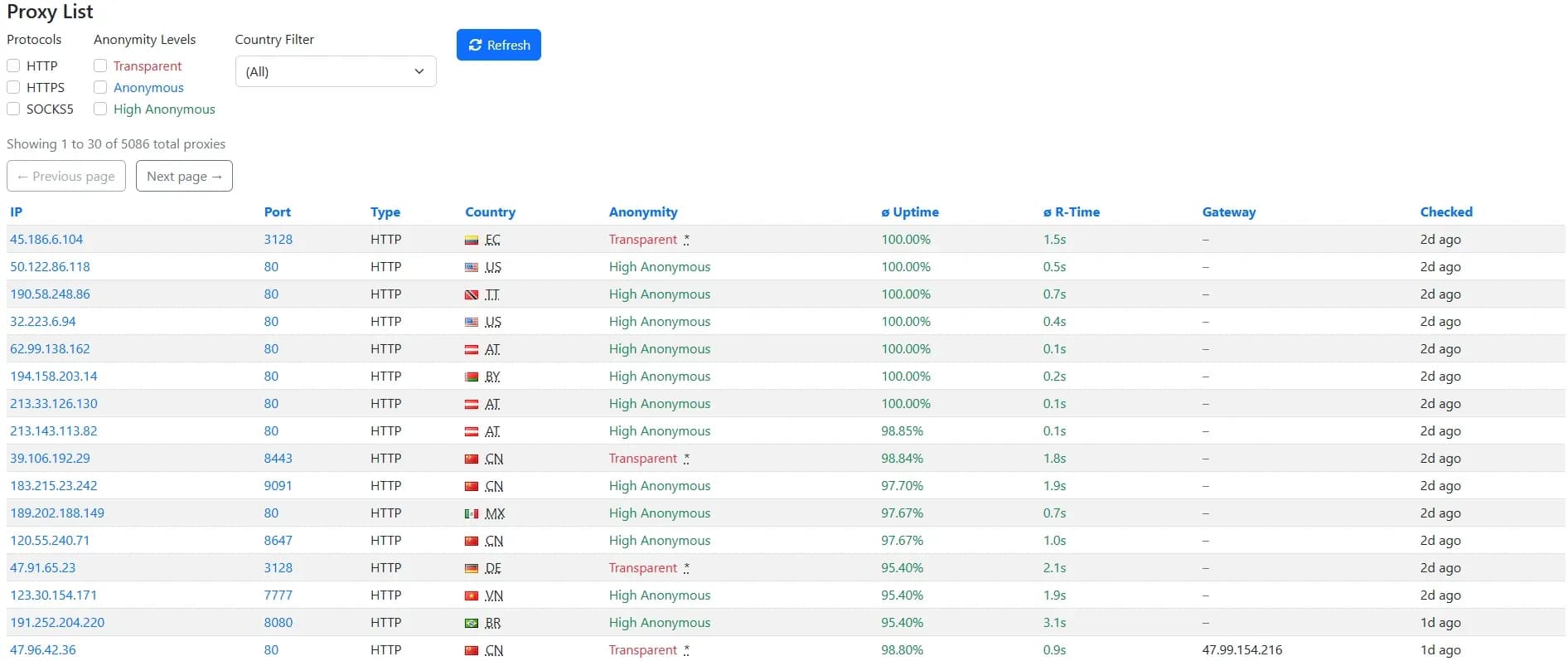
Task: Click the Belarus flag icon for 194.158.203.14
Action: pyautogui.click(x=472, y=377)
